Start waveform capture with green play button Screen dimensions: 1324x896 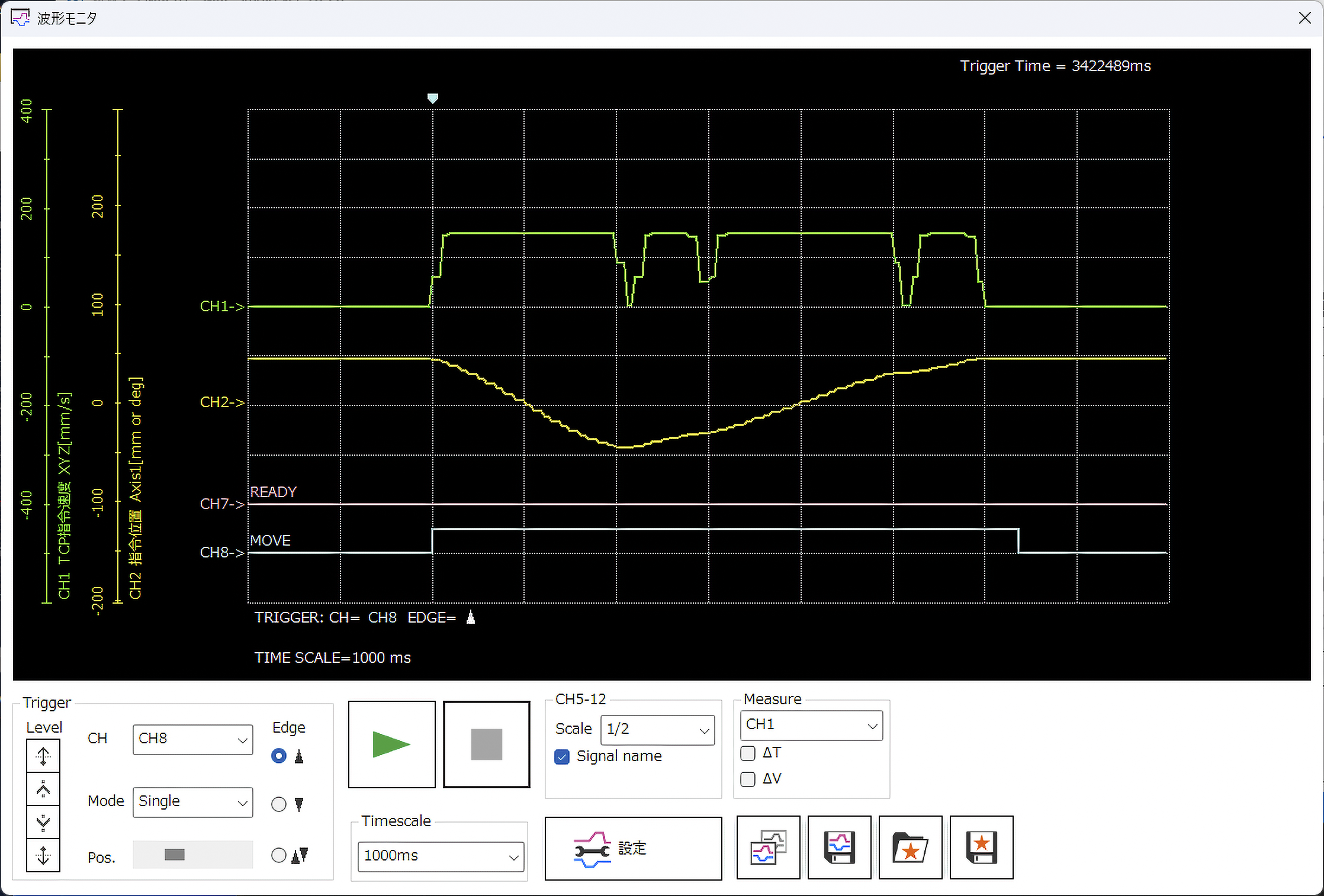pyautogui.click(x=391, y=744)
